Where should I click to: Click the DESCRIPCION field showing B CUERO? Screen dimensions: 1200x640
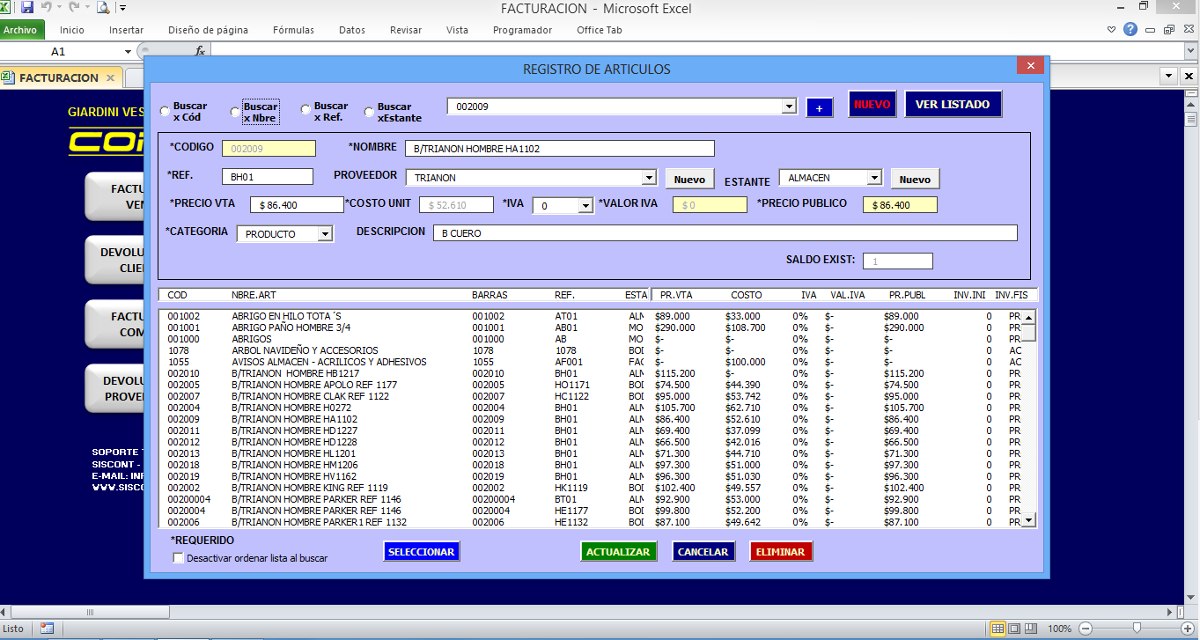tap(724, 233)
